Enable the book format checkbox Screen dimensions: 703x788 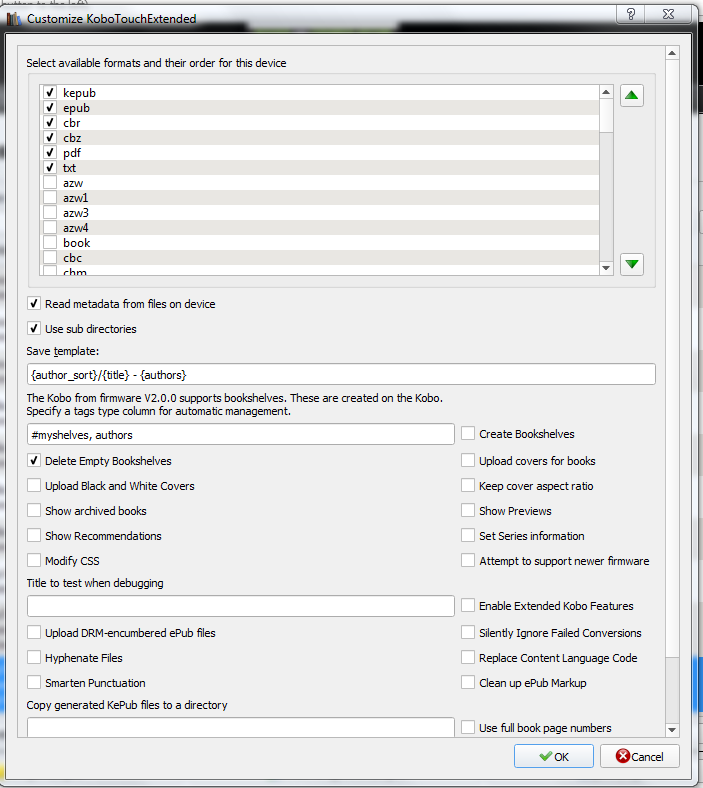coord(50,243)
